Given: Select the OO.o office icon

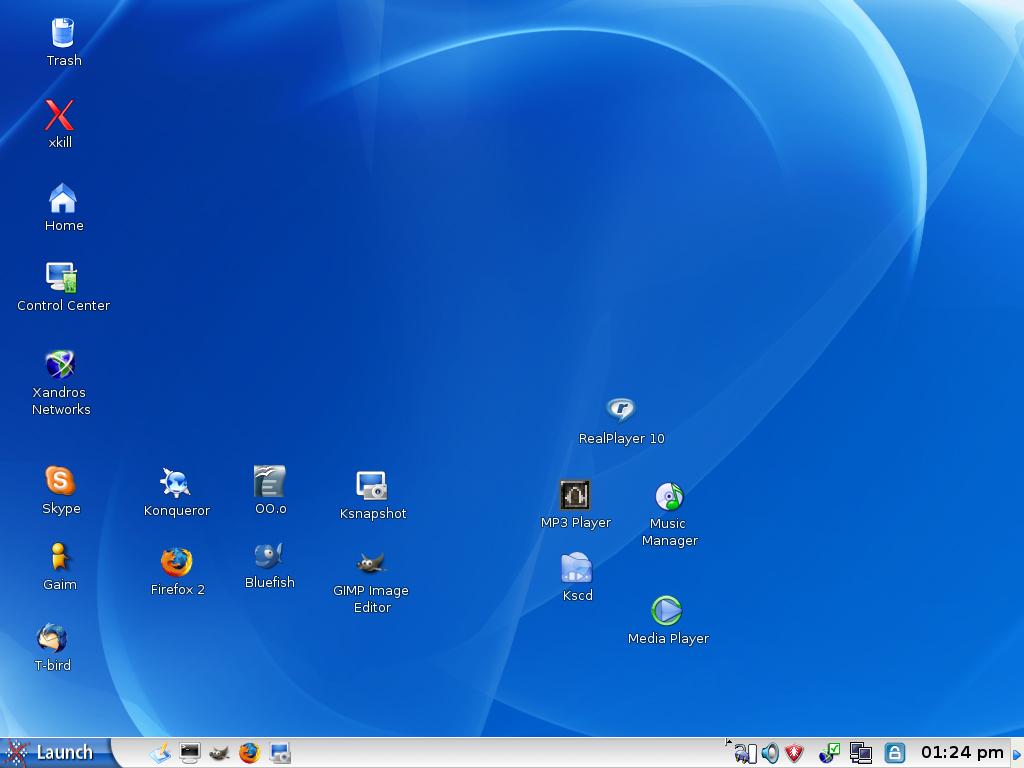Looking at the screenshot, I should click(270, 481).
